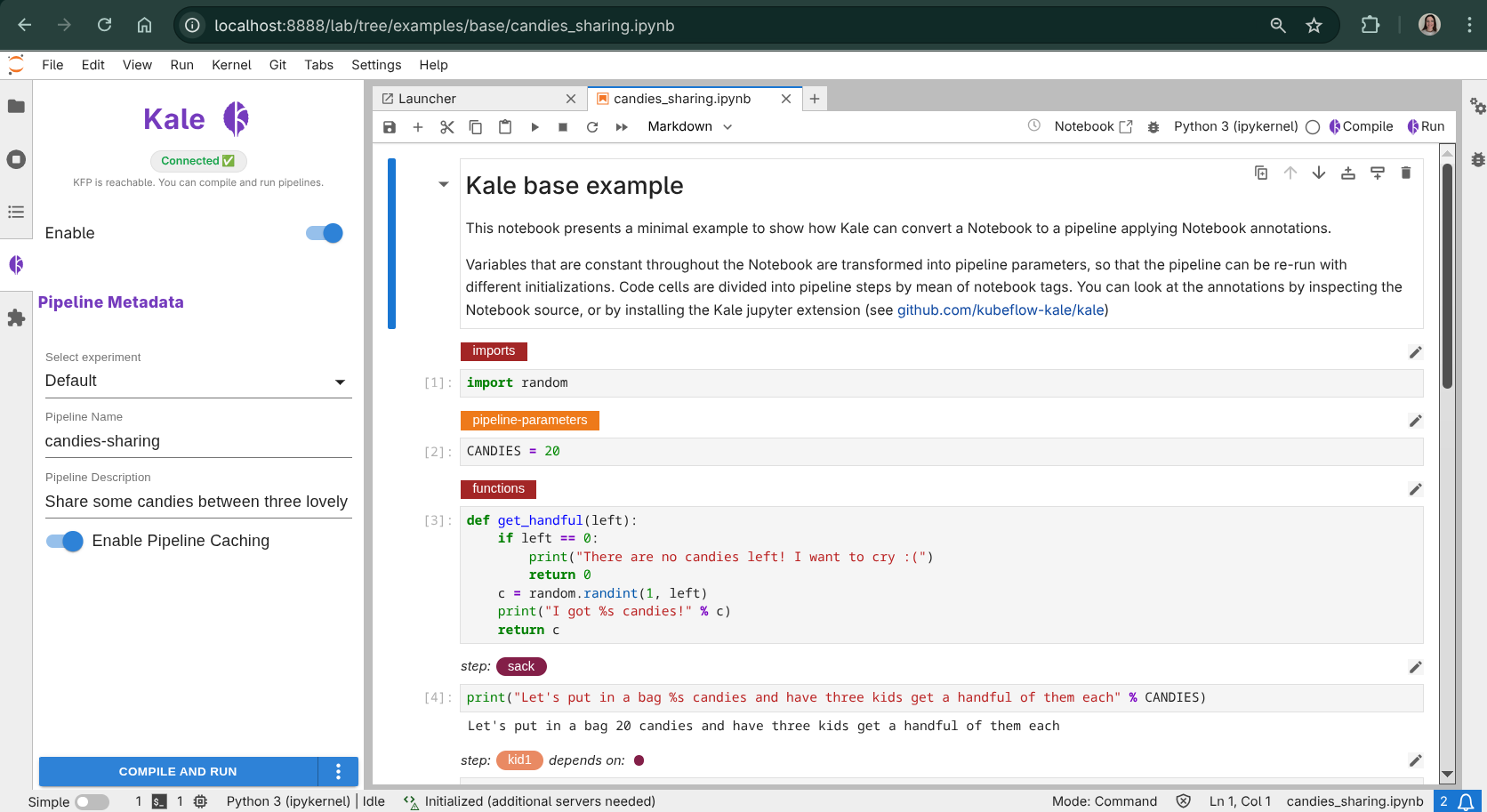The height and width of the screenshot is (812, 1487).
Task: Restart the kernel
Action: [592, 127]
